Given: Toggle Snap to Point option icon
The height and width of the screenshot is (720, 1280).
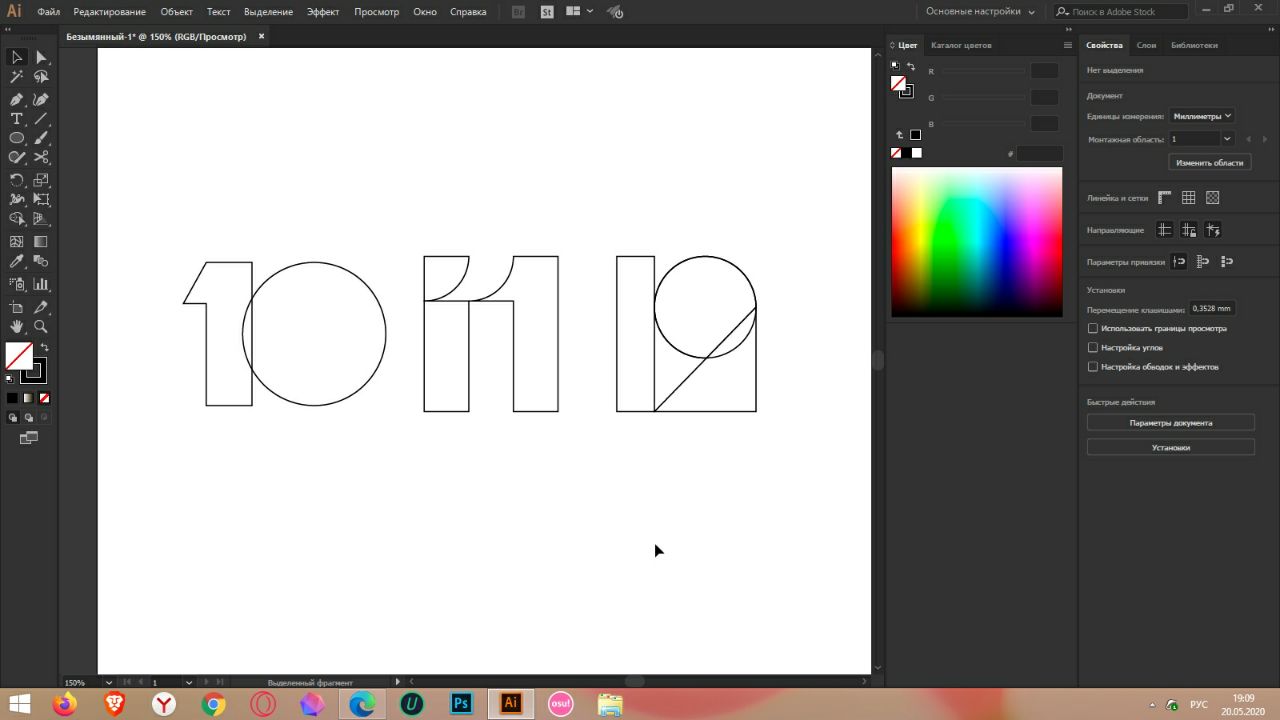Looking at the screenshot, I should (1179, 262).
